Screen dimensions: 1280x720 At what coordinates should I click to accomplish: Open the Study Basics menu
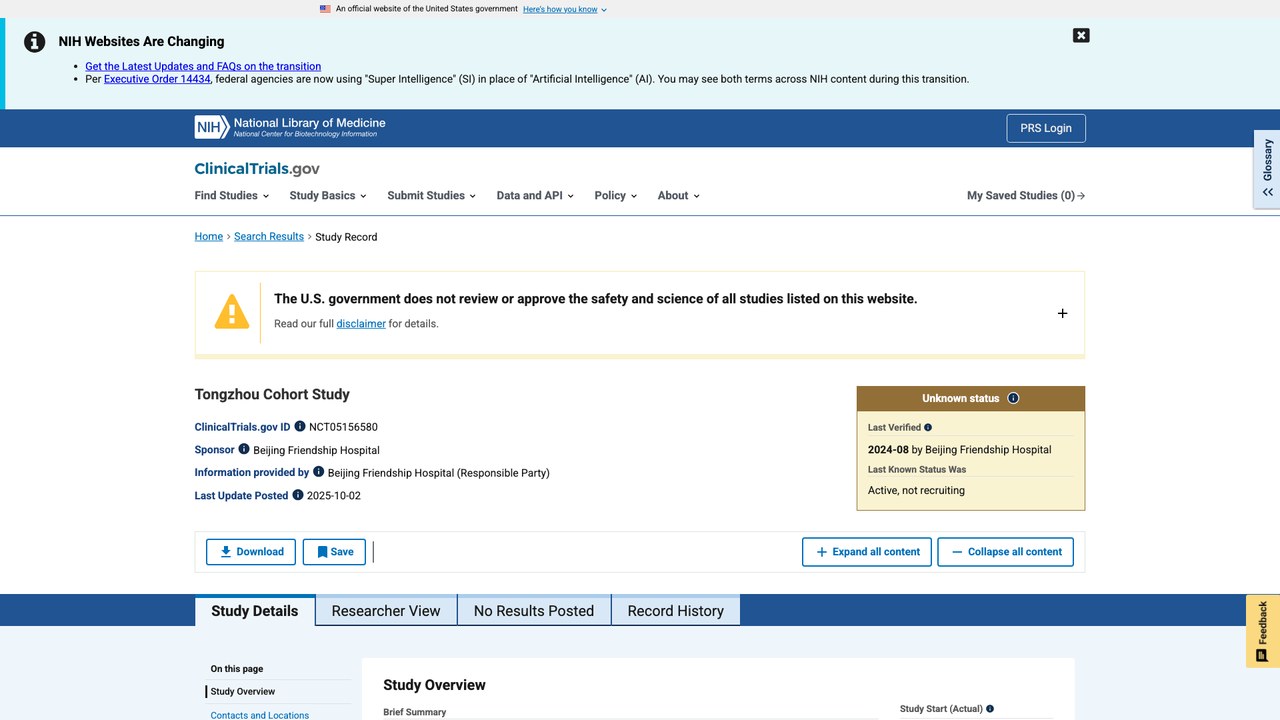[x=328, y=196]
